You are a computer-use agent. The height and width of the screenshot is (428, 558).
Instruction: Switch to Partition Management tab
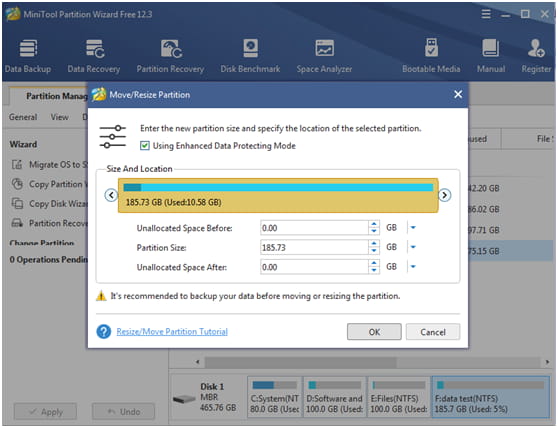point(49,96)
